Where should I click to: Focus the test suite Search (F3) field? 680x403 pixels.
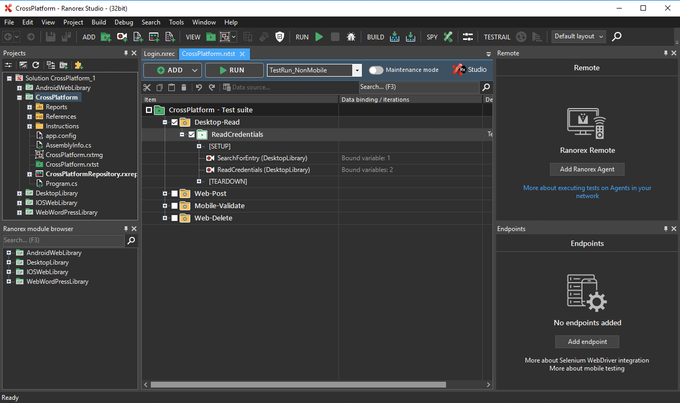419,87
